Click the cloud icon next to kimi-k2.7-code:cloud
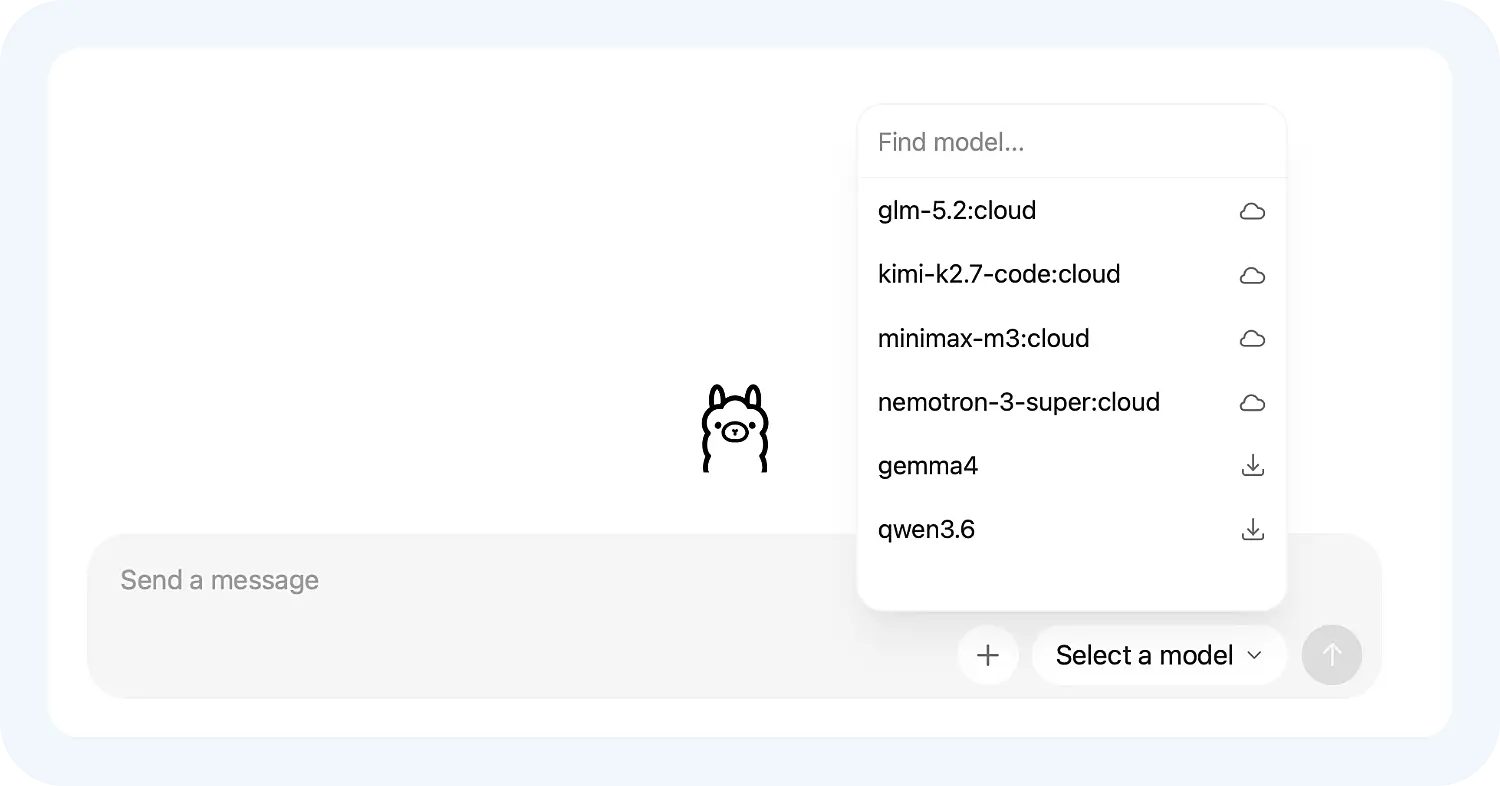The image size is (1500, 786). [x=1252, y=275]
